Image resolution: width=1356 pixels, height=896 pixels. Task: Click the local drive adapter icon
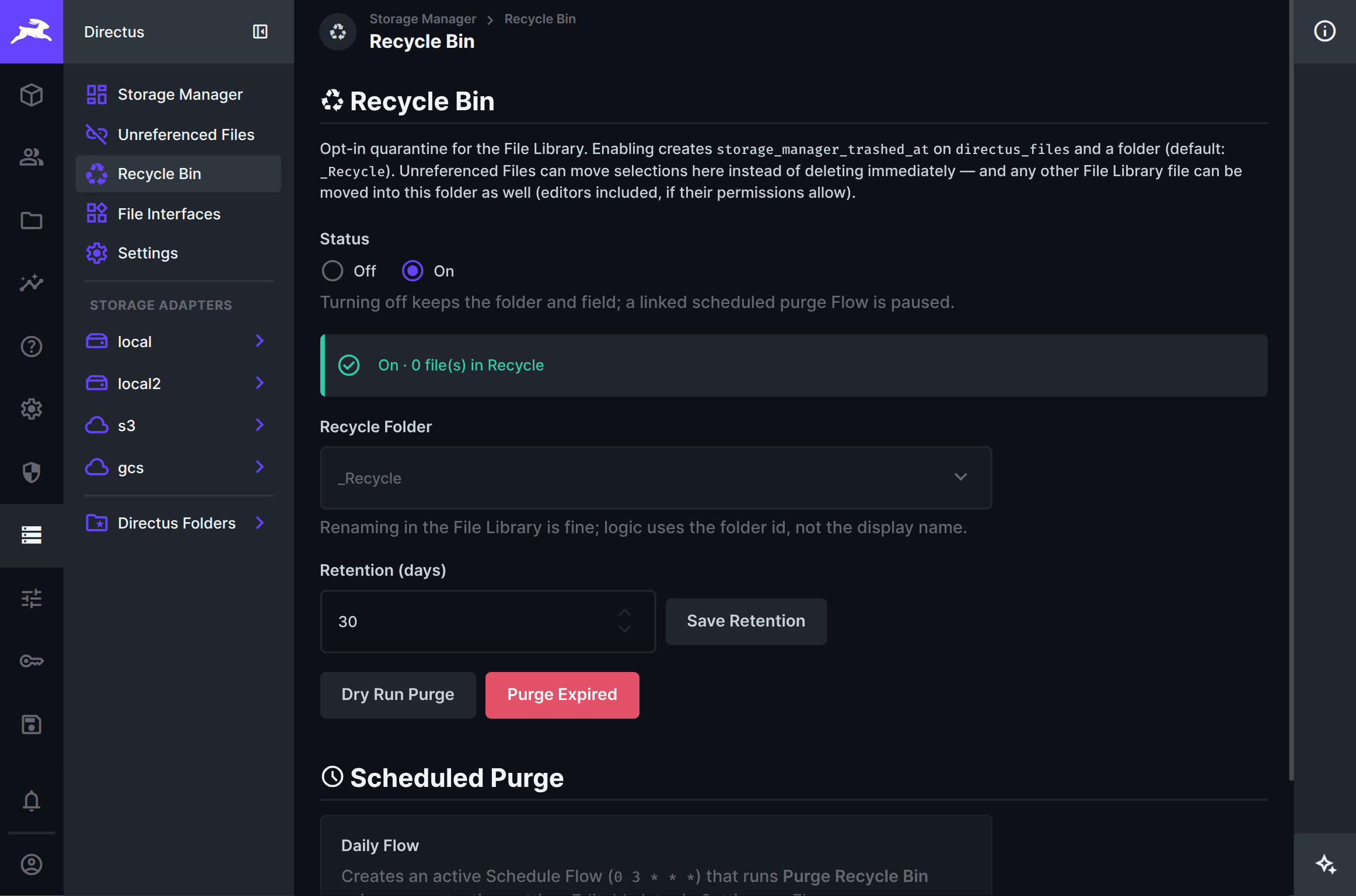(97, 341)
